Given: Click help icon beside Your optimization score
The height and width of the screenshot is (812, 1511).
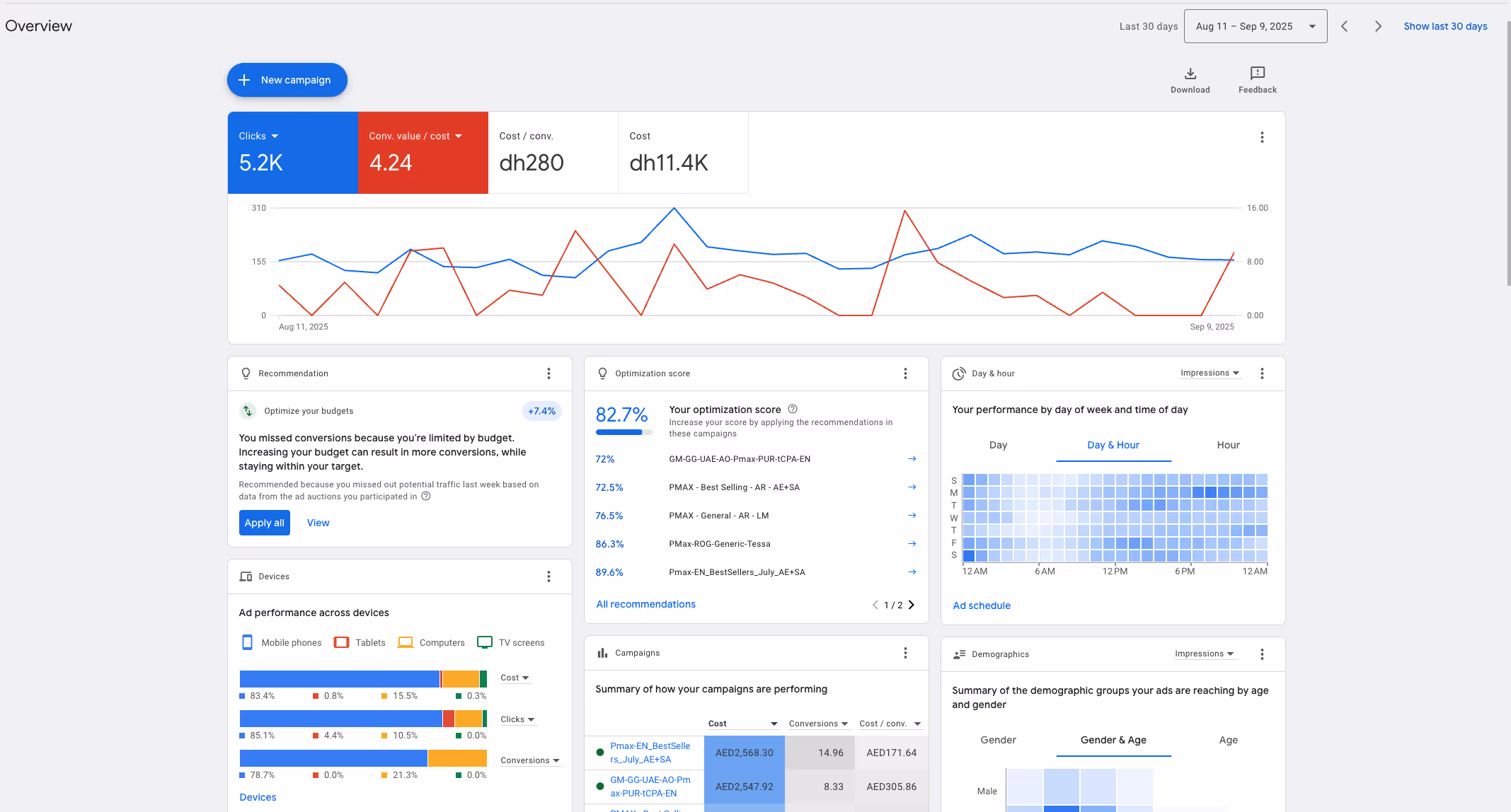Looking at the screenshot, I should pyautogui.click(x=793, y=409).
